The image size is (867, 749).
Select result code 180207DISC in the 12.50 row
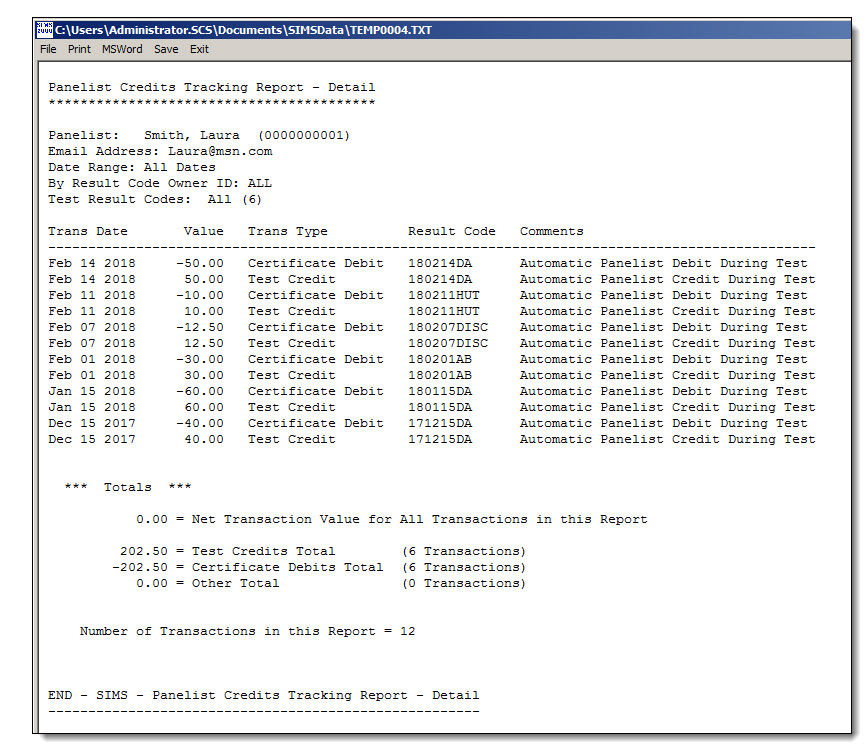pyautogui.click(x=448, y=344)
